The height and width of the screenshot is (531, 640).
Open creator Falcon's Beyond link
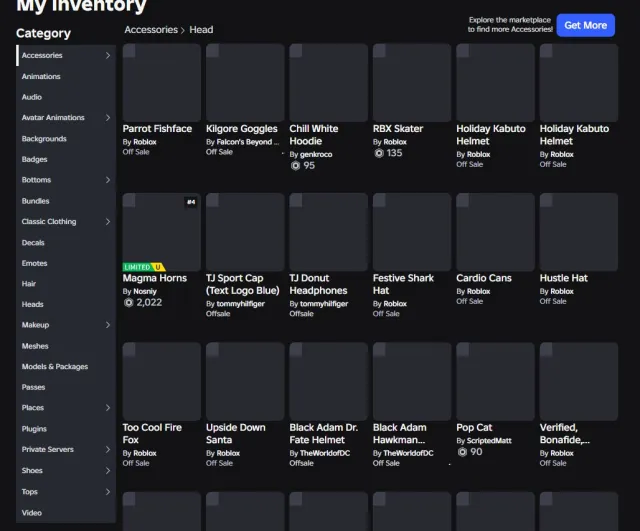[x=248, y=142]
